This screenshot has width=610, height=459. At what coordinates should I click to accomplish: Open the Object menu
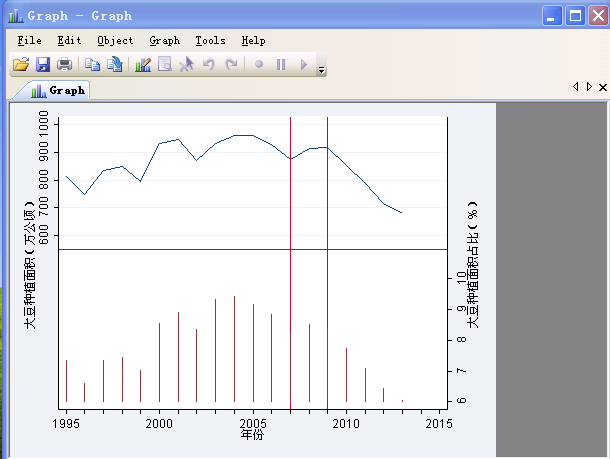115,41
